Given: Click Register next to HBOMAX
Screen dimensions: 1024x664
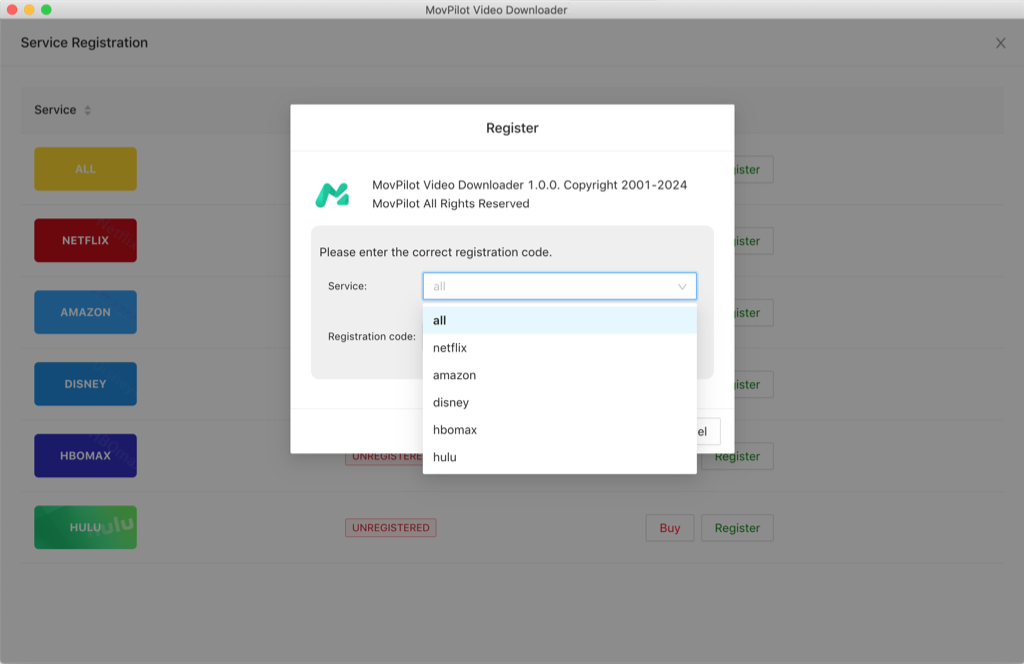Looking at the screenshot, I should coord(737,455).
